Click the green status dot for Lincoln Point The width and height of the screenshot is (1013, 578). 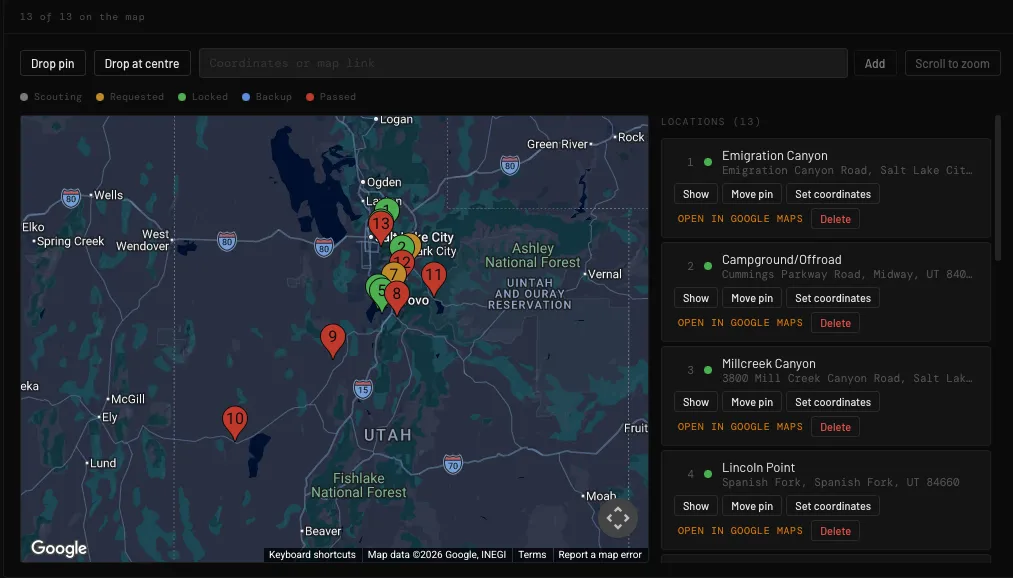click(708, 474)
